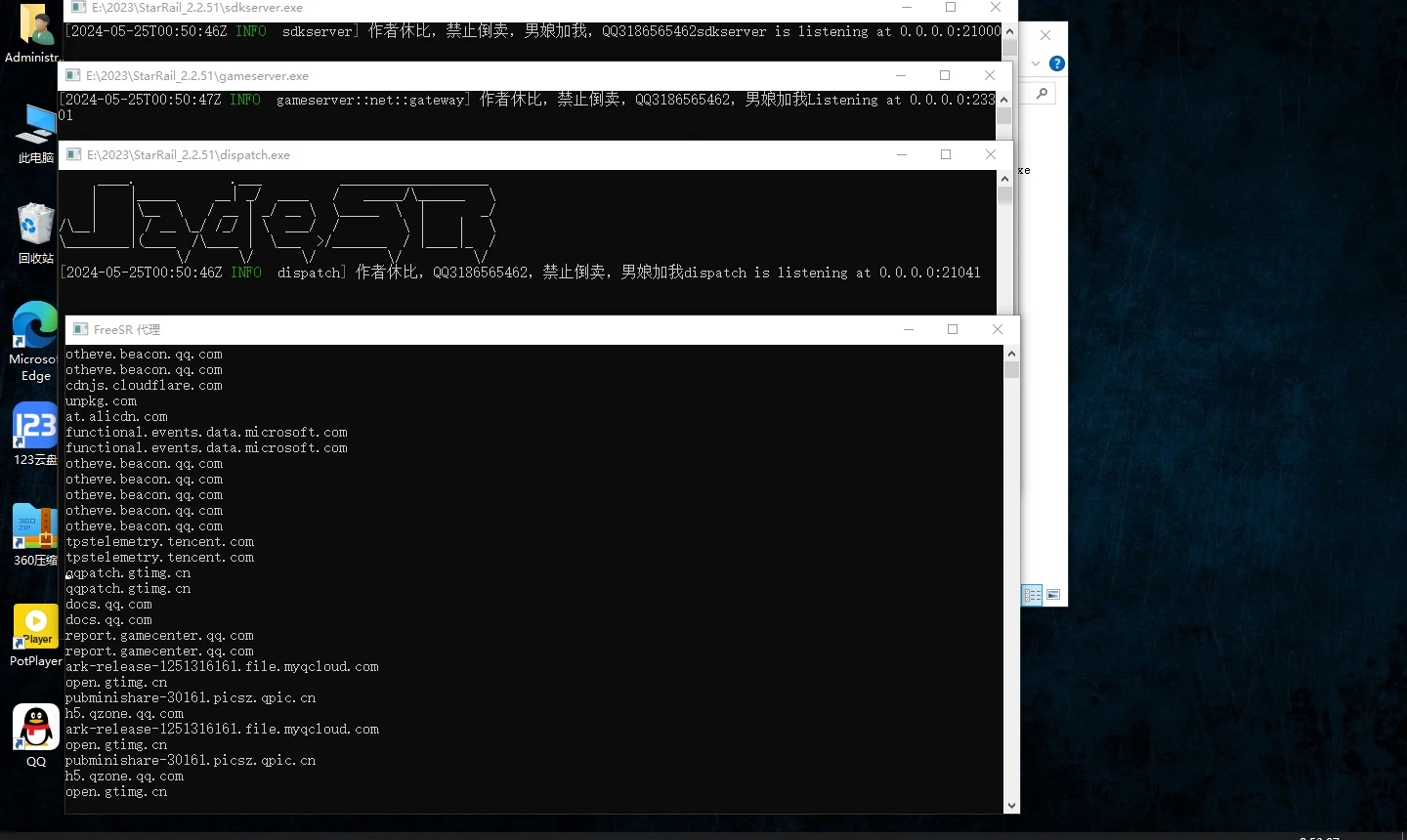1407x840 pixels.
Task: Click the 'cdnjs.cloudflare.com' line in FreeSR
Action: click(144, 386)
